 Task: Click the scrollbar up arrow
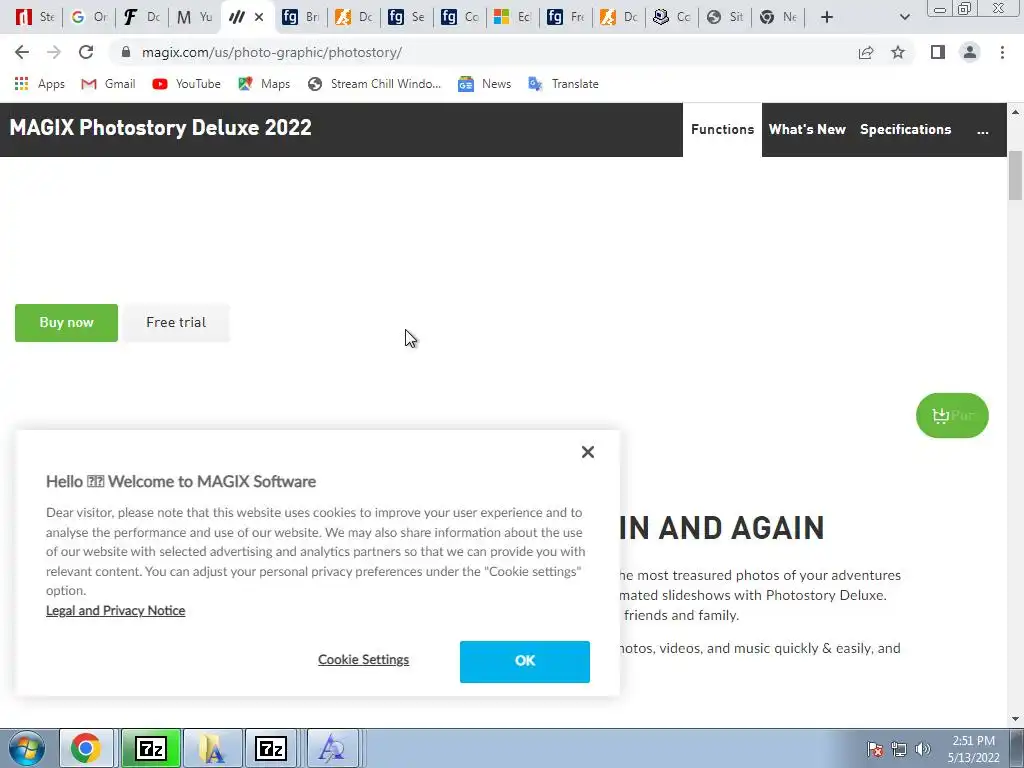pyautogui.click(x=1015, y=112)
